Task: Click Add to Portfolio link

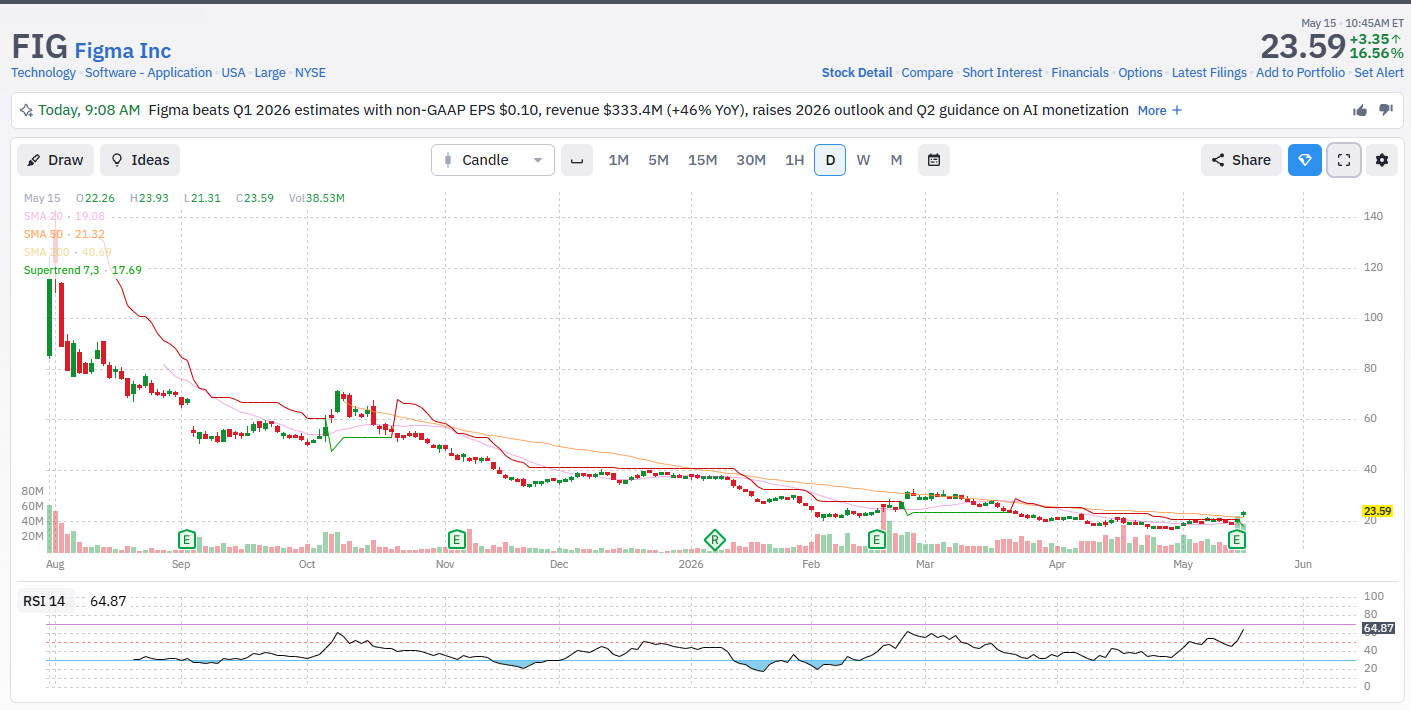Action: [1300, 73]
